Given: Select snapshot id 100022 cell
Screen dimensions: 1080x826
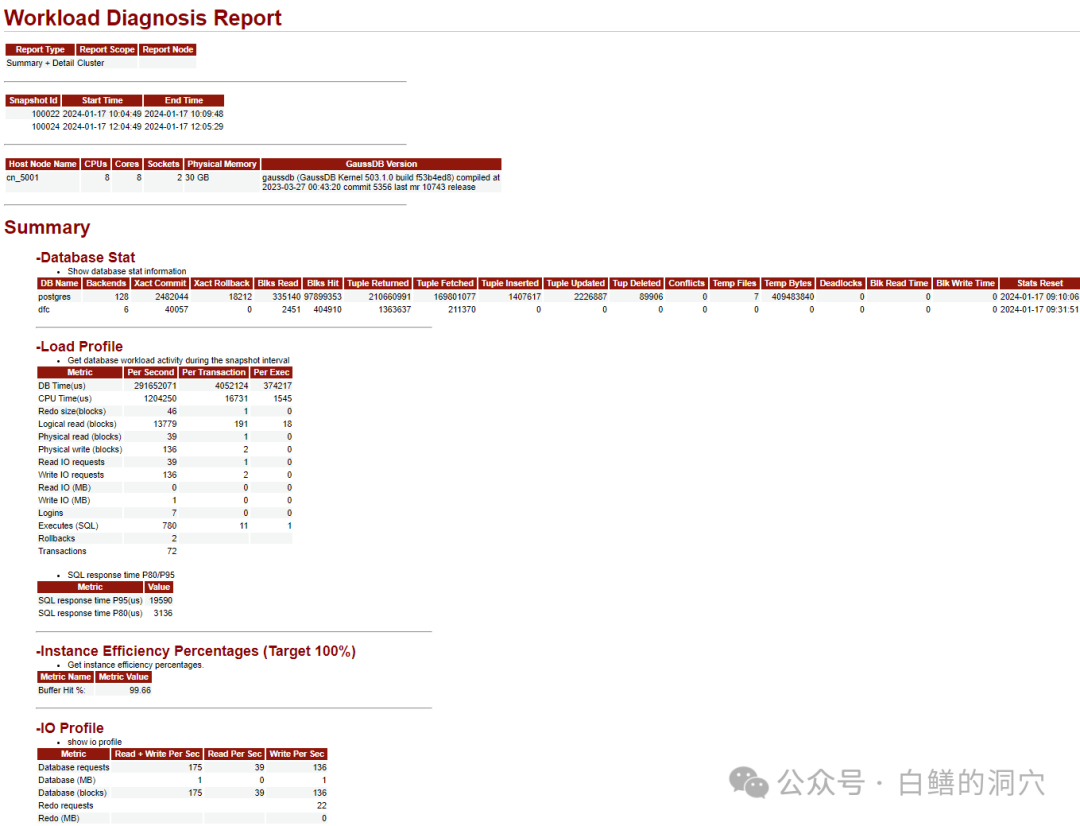Looking at the screenshot, I should coord(45,114).
